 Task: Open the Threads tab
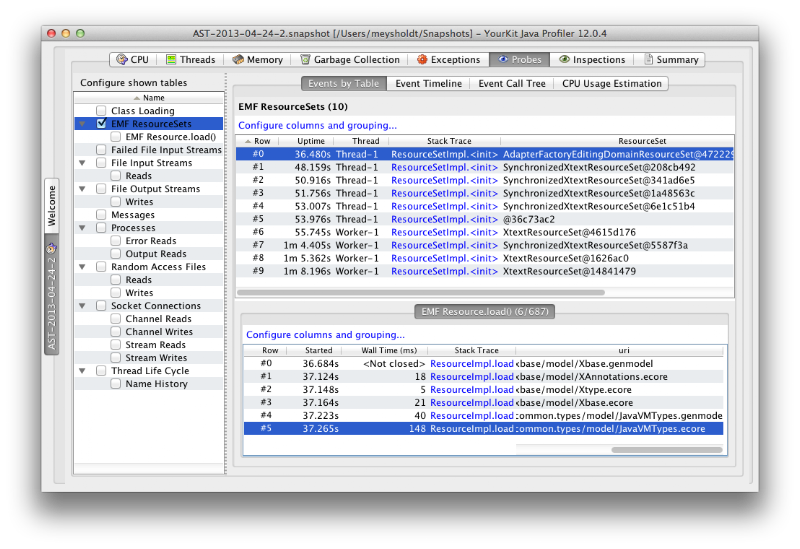(191, 60)
